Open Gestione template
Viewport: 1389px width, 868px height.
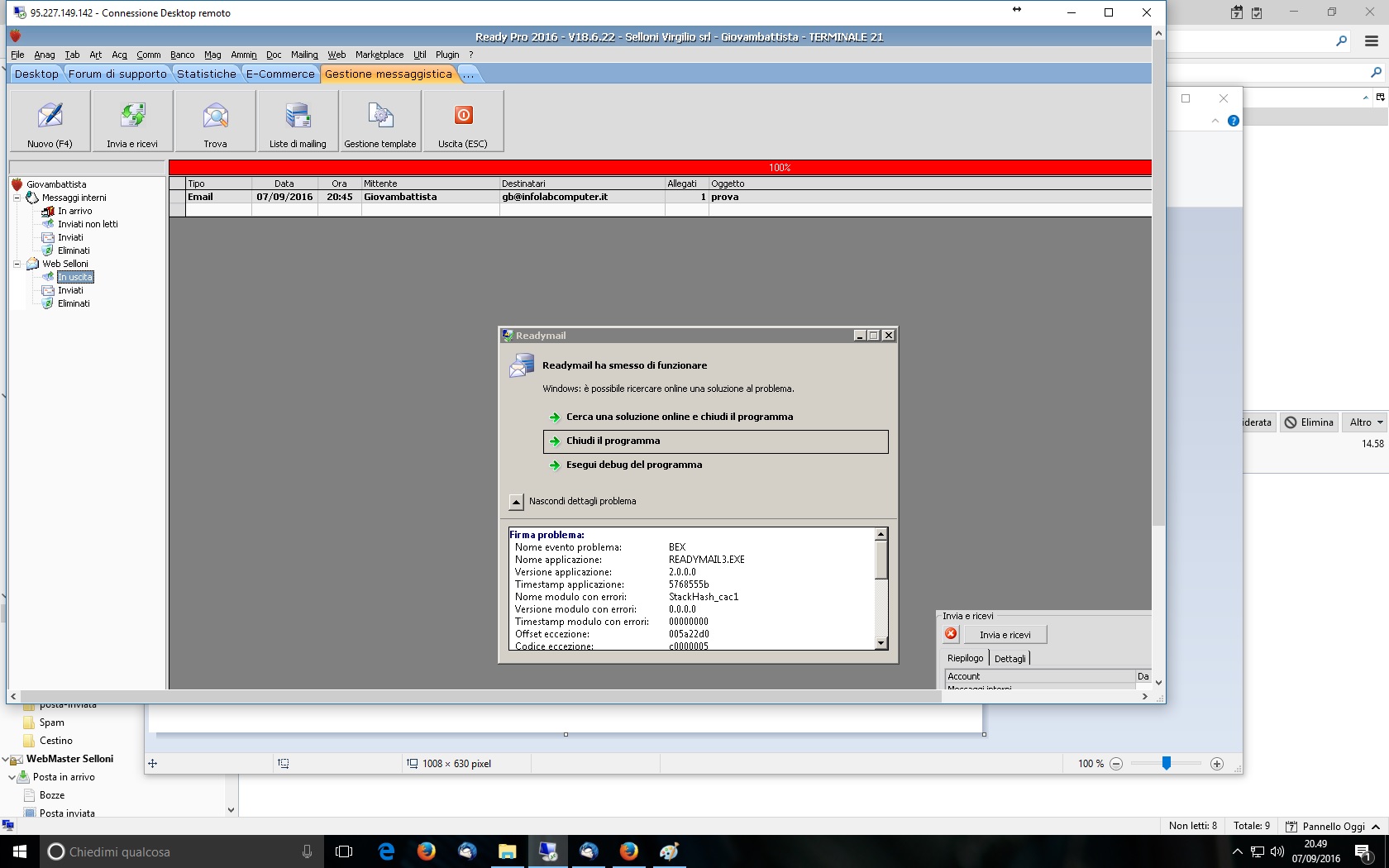(380, 121)
